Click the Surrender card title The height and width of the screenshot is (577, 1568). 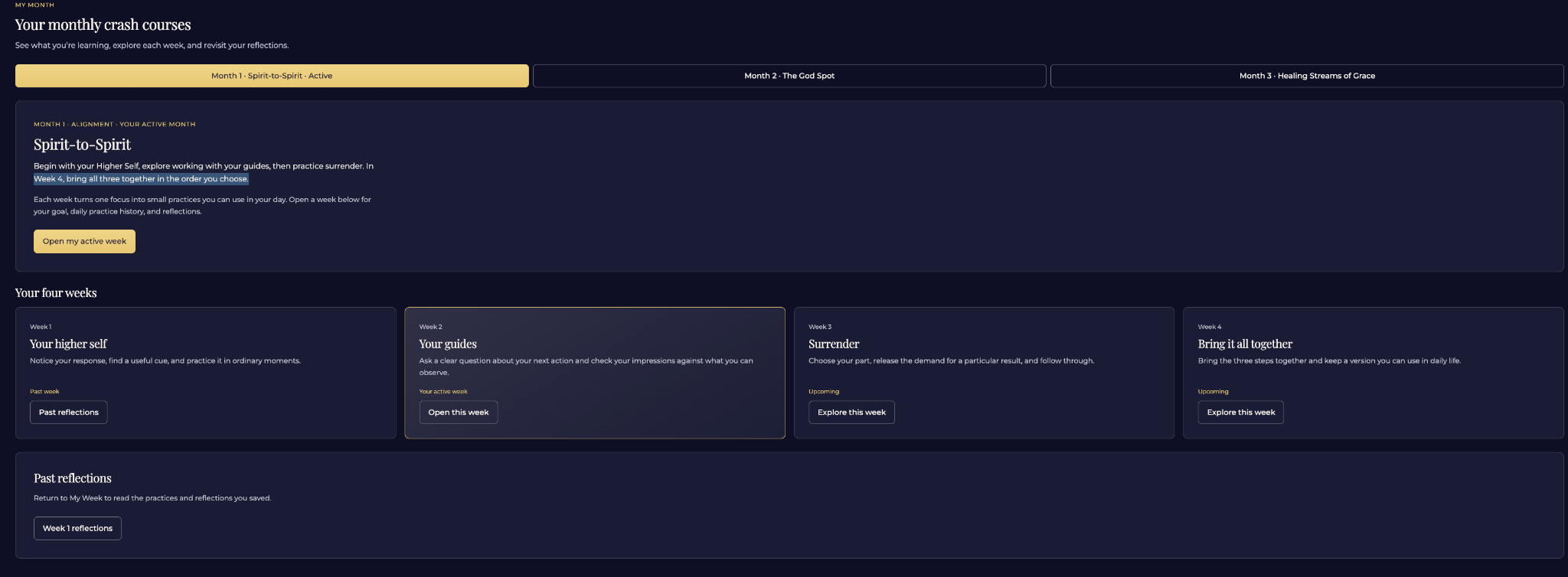pyautogui.click(x=834, y=344)
